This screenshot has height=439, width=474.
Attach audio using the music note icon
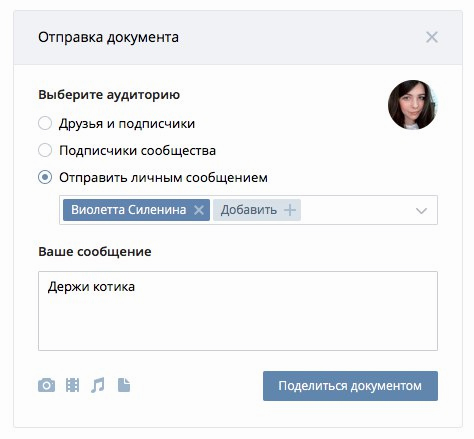98,385
